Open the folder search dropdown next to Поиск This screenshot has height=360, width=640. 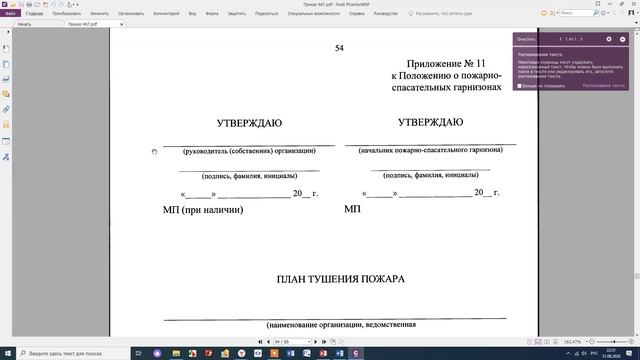click(x=553, y=13)
